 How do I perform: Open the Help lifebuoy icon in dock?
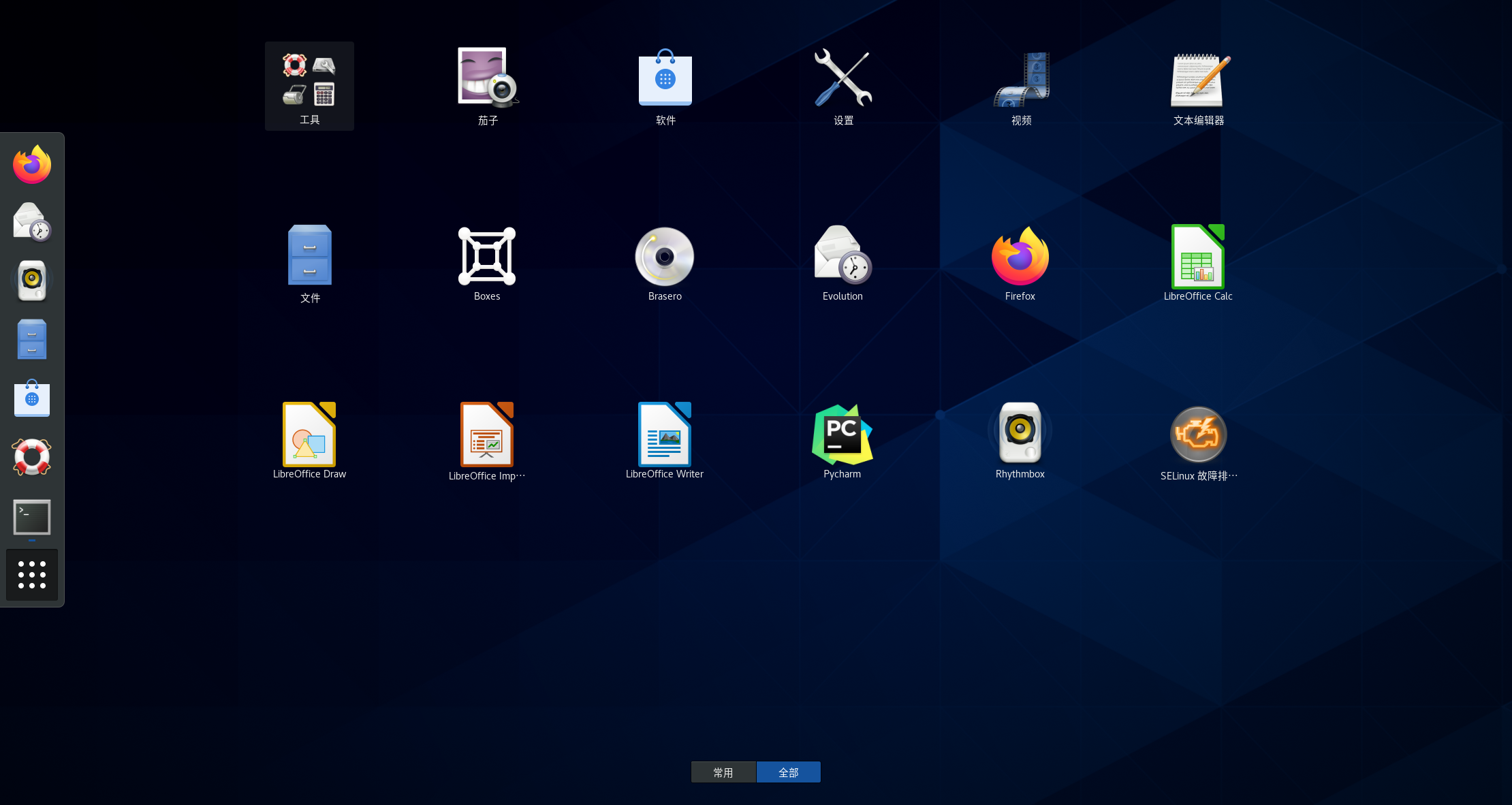(32, 456)
